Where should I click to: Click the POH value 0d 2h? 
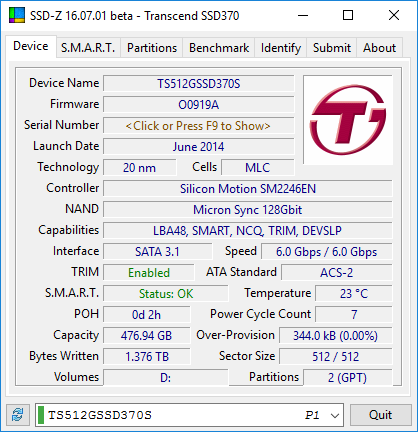click(147, 315)
